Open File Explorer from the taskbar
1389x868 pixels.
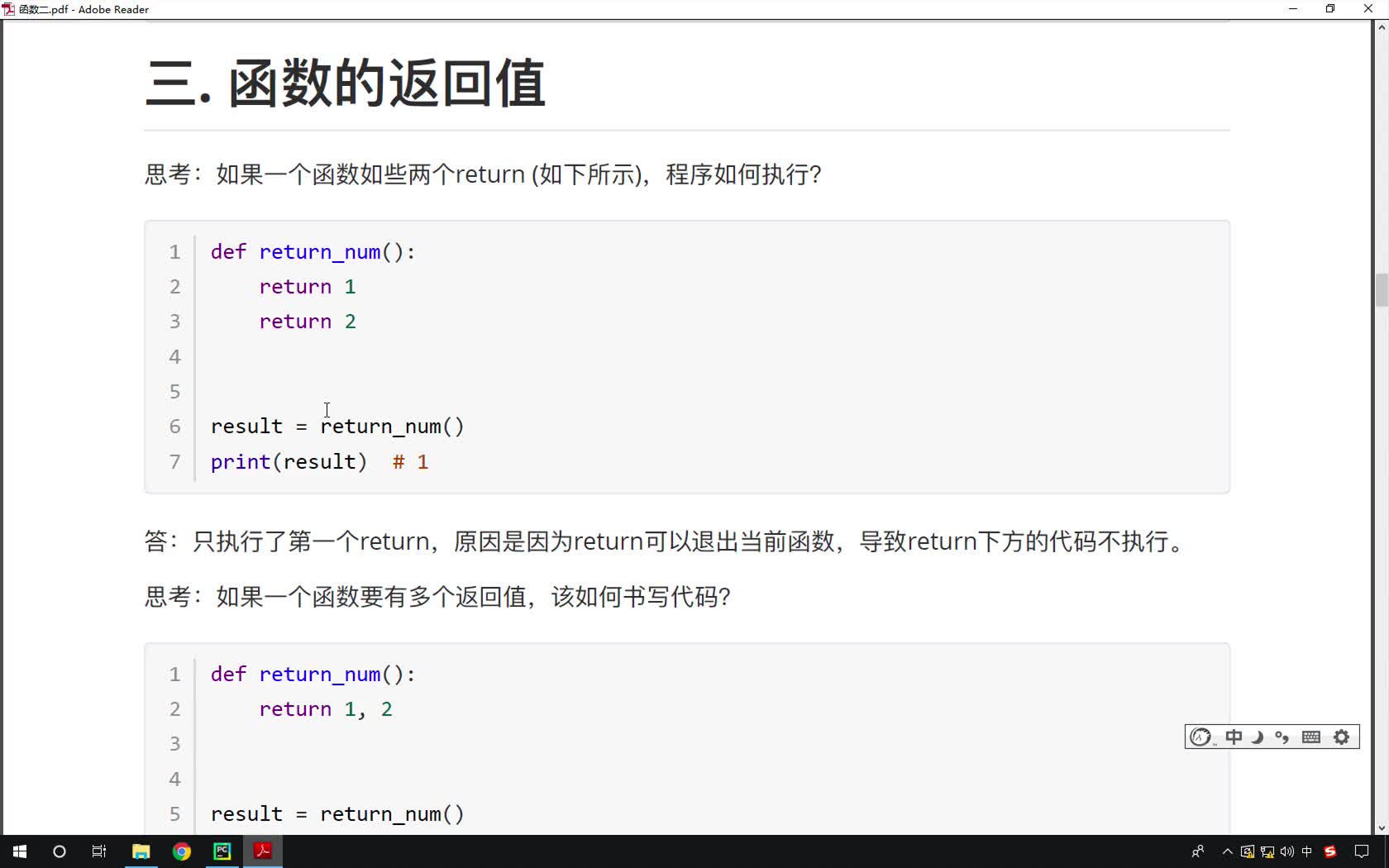pos(141,851)
